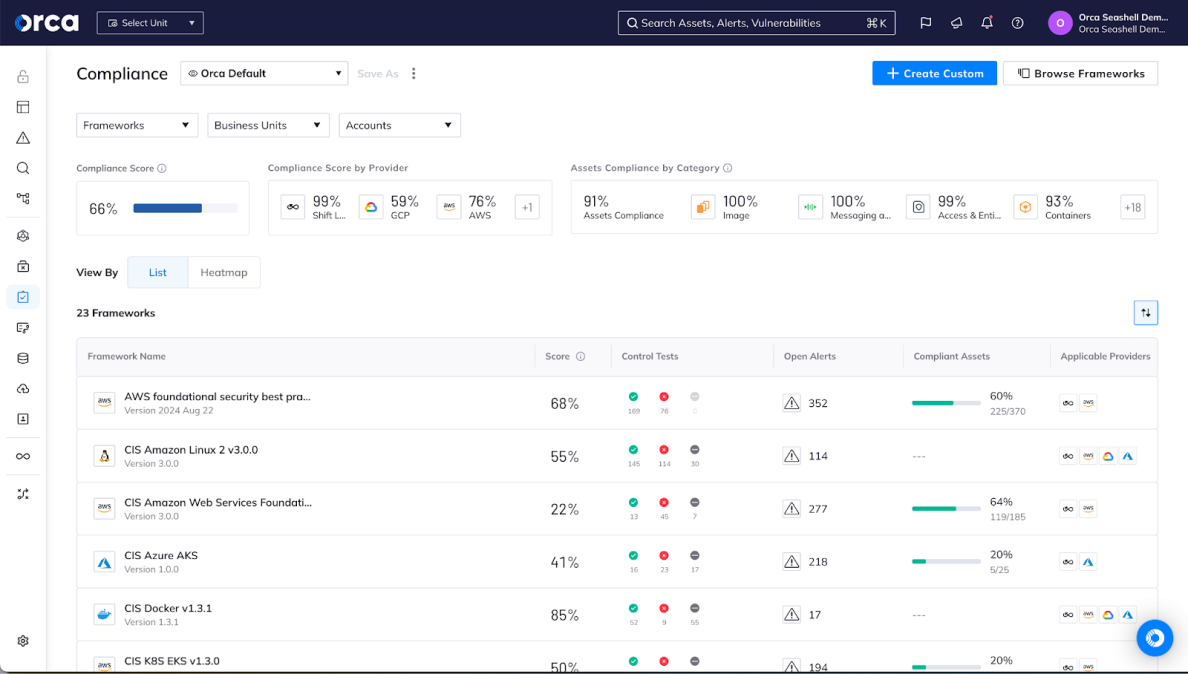Click the 218 open alerts value
The image size is (1188, 674).
click(x=818, y=562)
